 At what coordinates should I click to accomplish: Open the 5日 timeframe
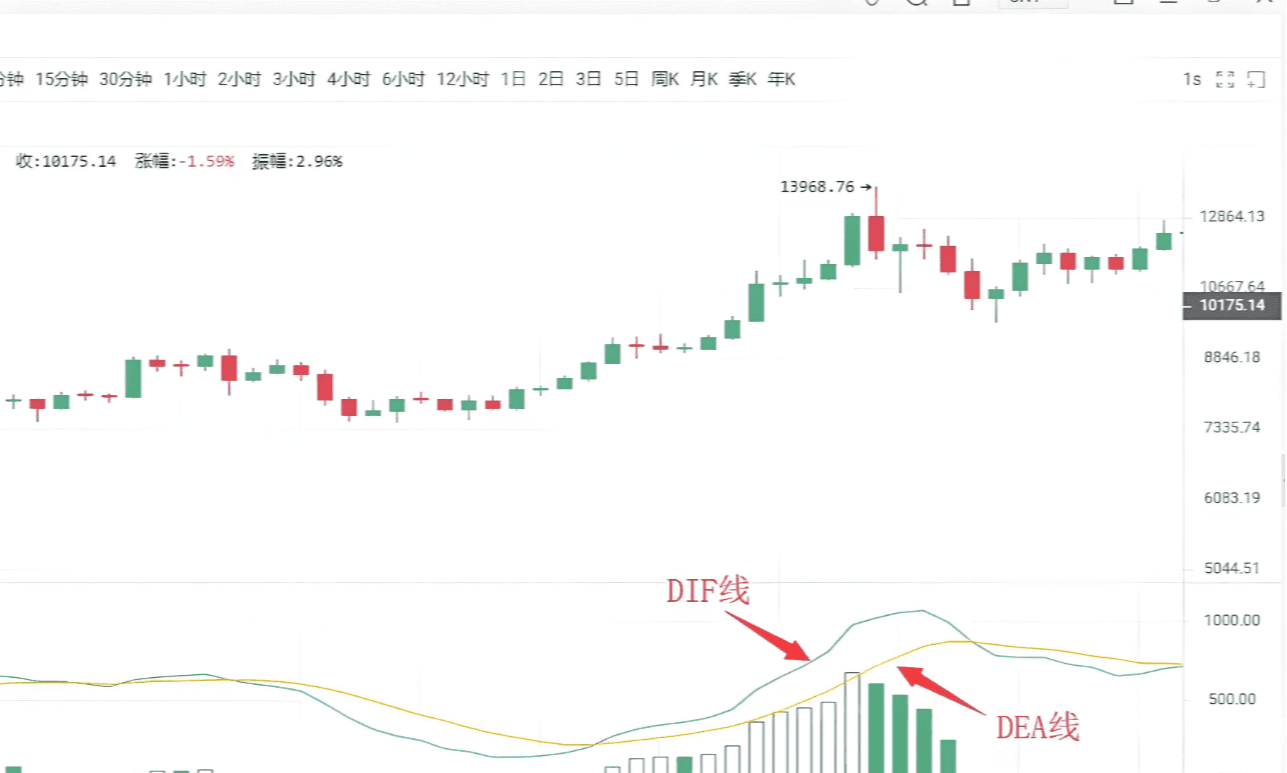(626, 79)
